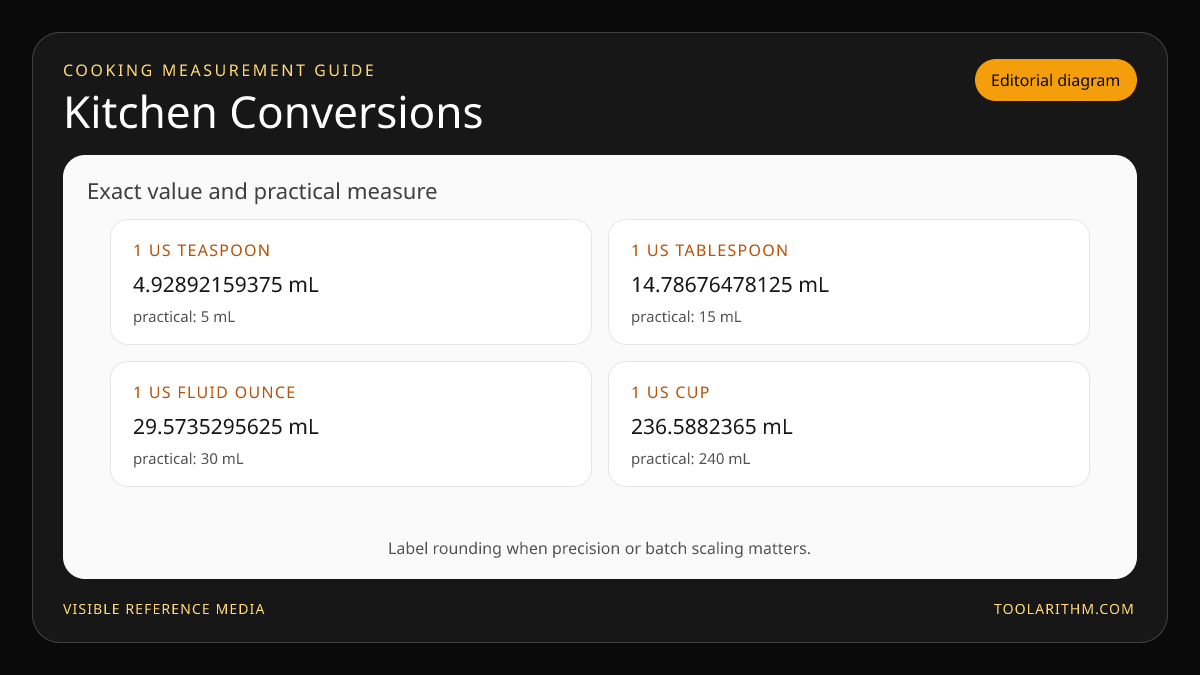Click 'practical: 240 mL' text
This screenshot has height=675, width=1200.
point(690,459)
